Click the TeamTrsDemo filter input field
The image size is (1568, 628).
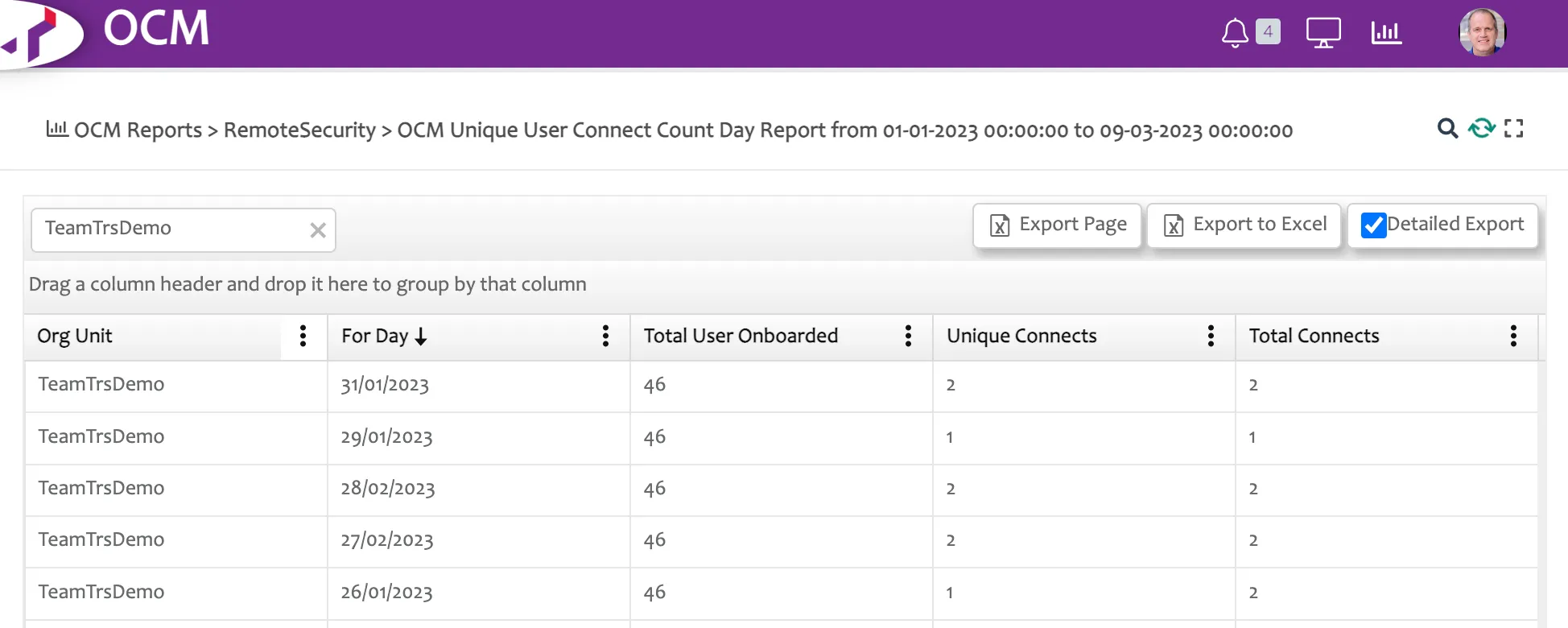tap(184, 230)
